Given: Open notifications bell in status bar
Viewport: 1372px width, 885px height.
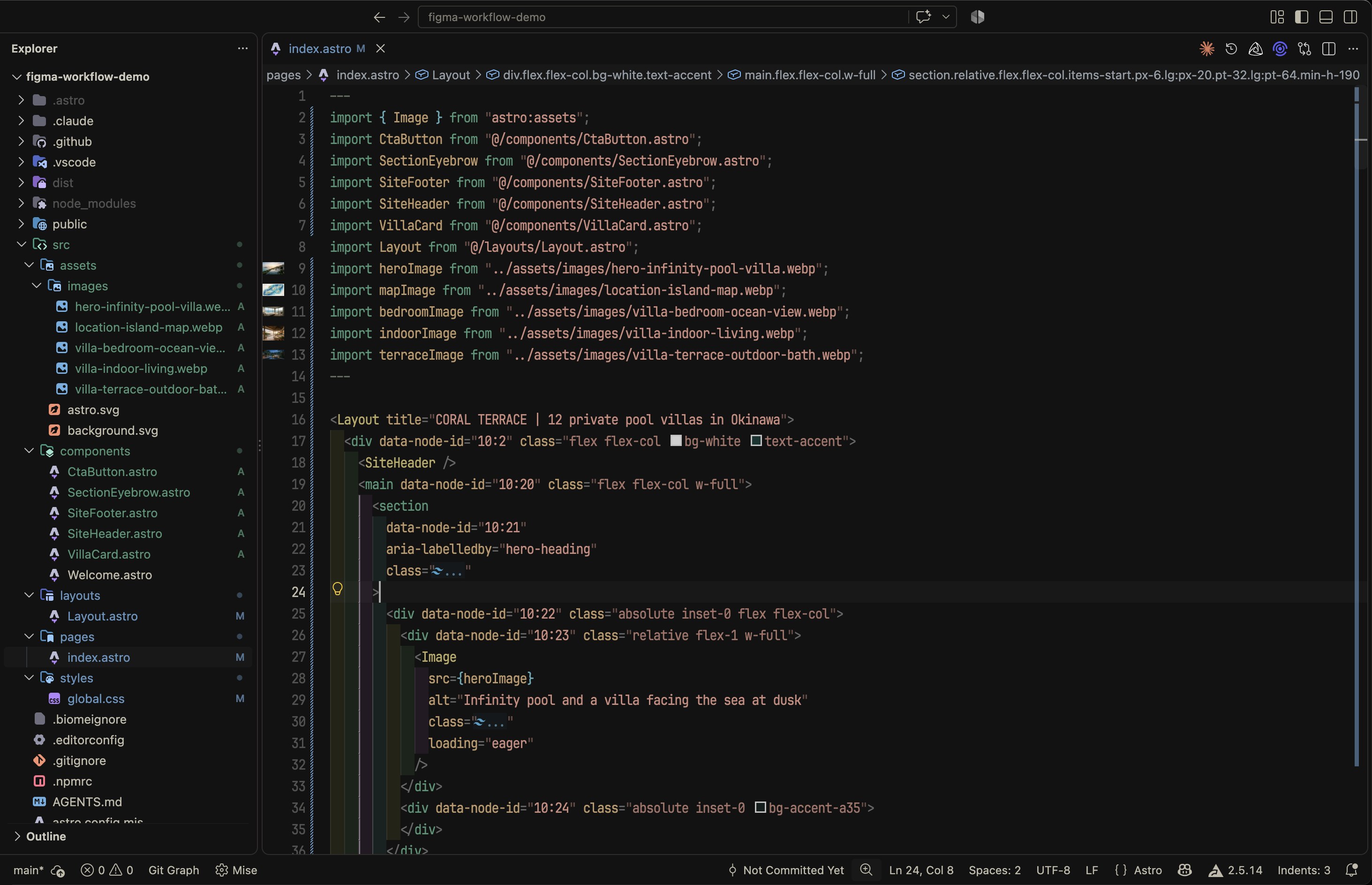Looking at the screenshot, I should (x=1352, y=870).
